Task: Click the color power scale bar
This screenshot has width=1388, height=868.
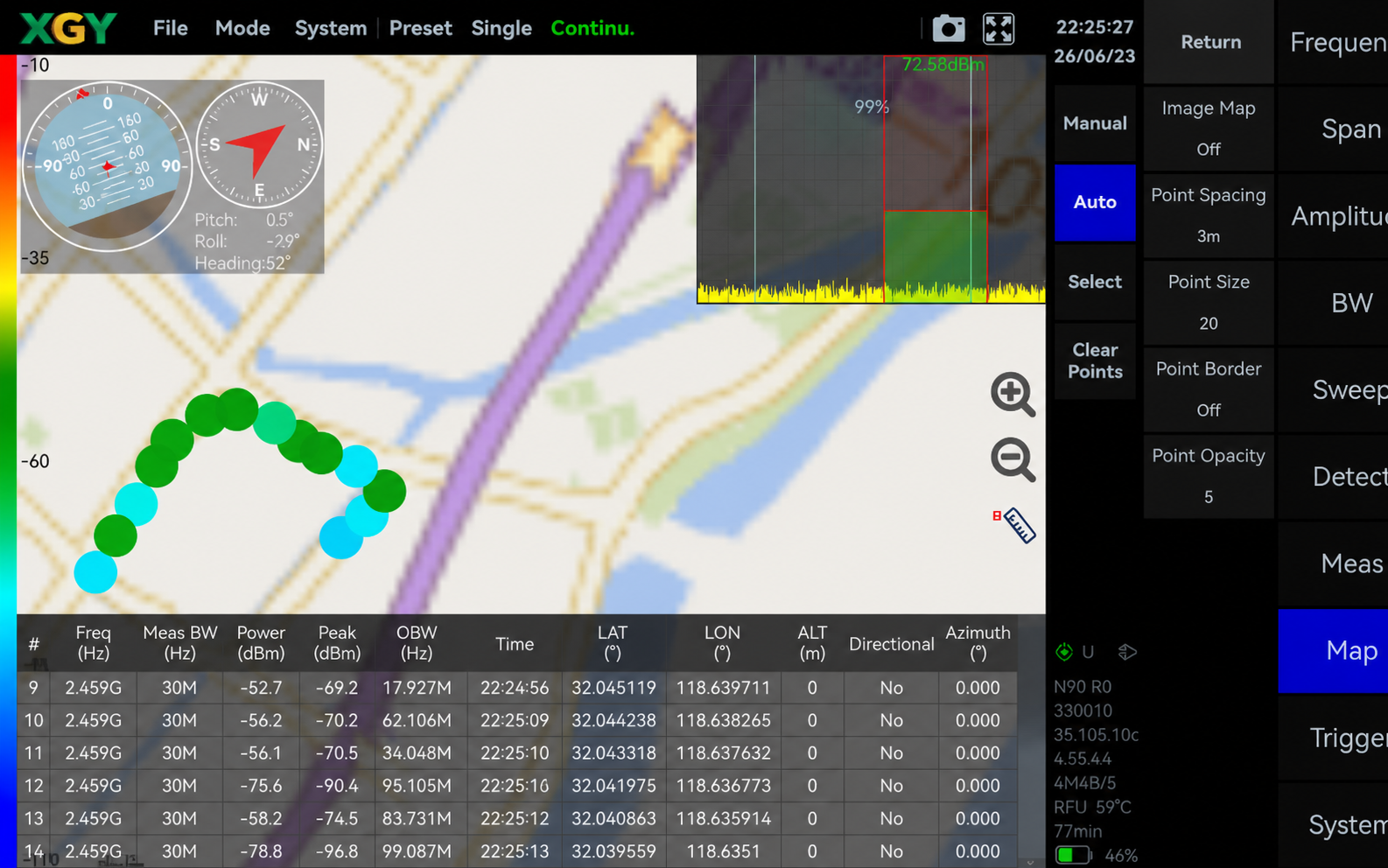Action: coord(8,461)
